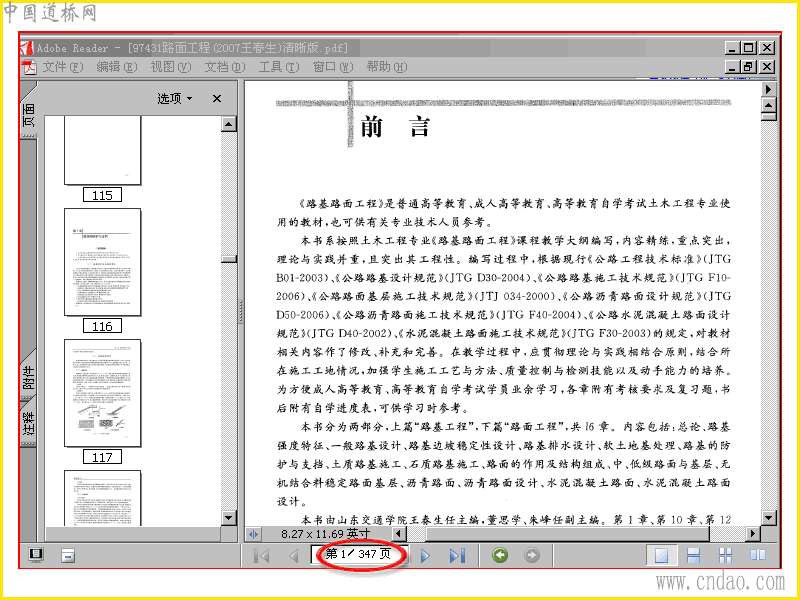
Task: Open the 选项 dropdown in pages panel
Action: [174, 98]
